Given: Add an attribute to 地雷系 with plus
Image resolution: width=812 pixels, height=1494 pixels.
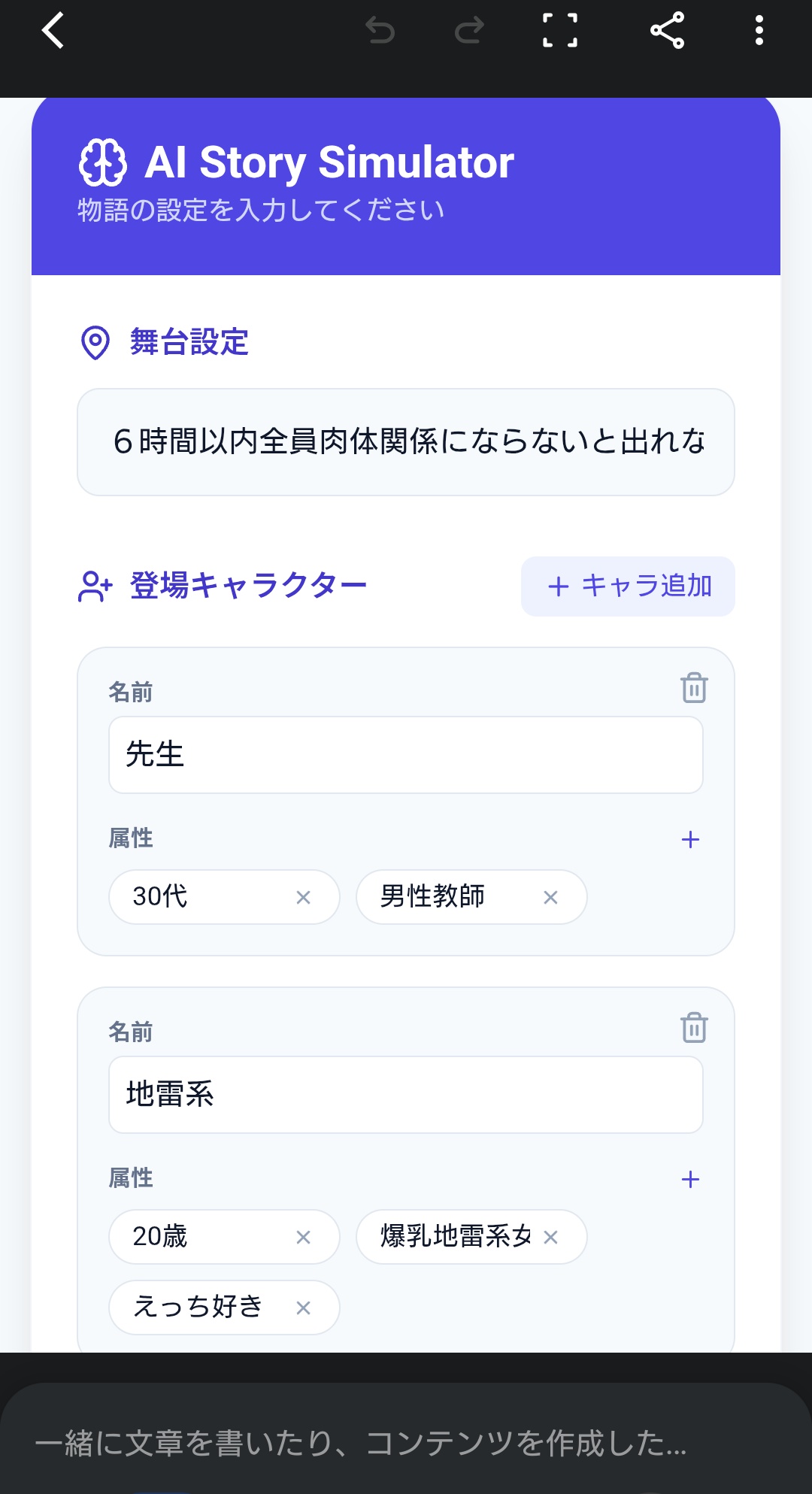Looking at the screenshot, I should click(690, 1179).
